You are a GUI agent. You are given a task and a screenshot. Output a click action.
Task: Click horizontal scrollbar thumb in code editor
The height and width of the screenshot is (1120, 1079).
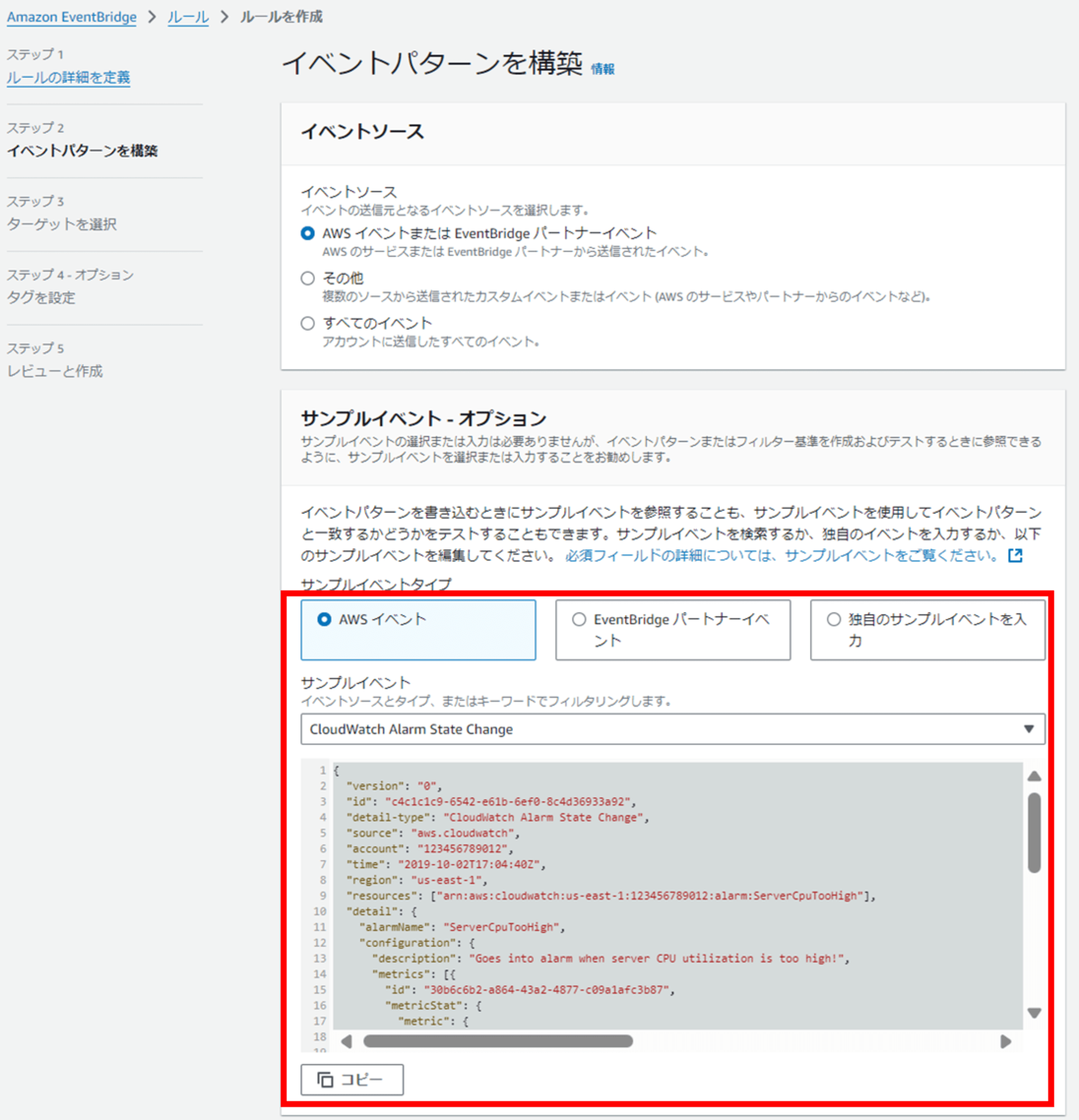click(498, 1041)
